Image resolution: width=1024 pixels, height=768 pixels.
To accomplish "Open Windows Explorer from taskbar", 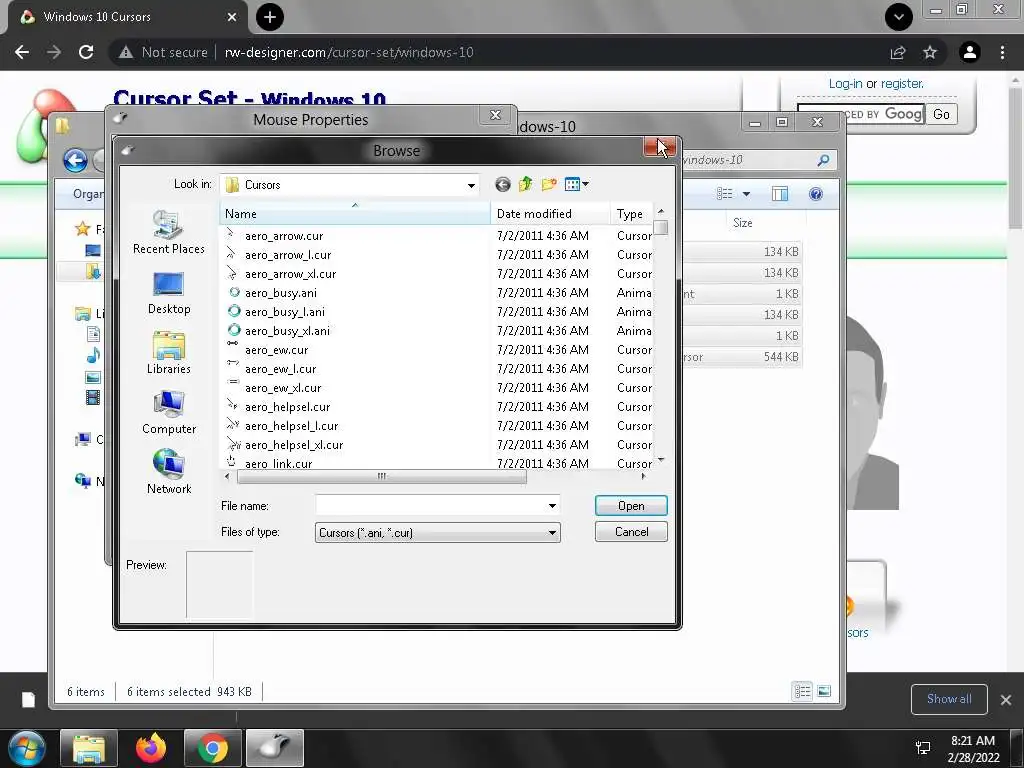I will point(89,748).
